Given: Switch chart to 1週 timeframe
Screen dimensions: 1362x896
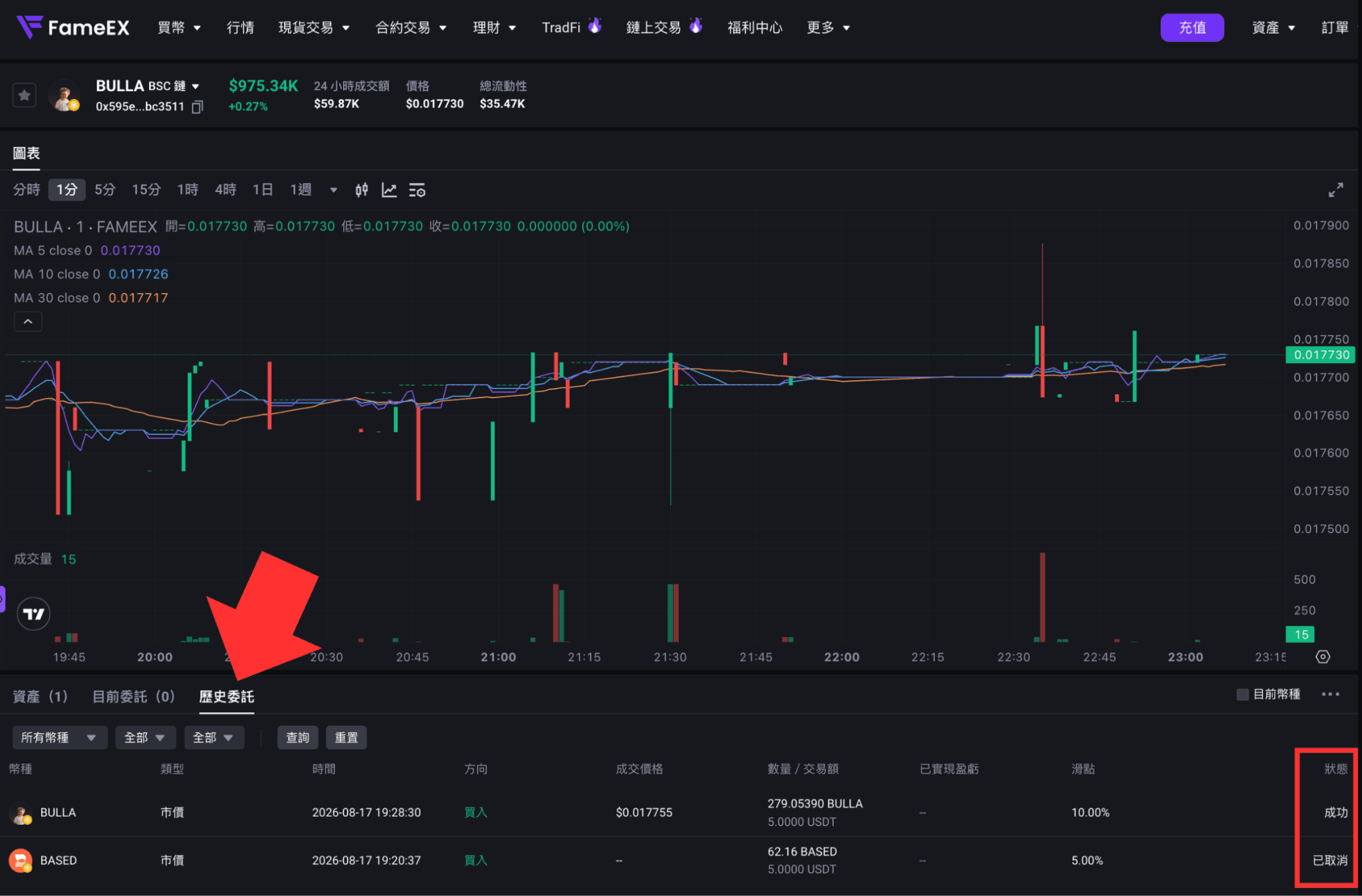Looking at the screenshot, I should 301,190.
